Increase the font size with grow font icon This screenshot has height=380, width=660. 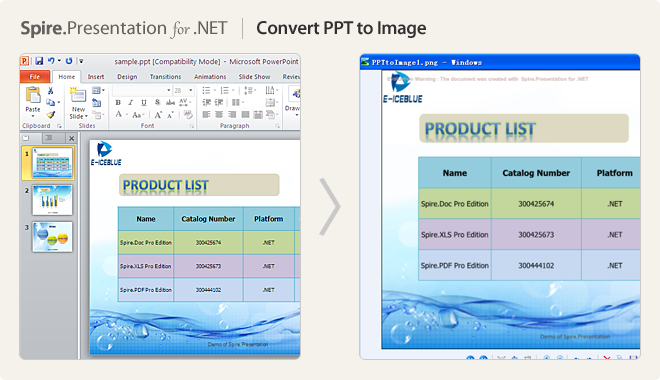[158, 115]
